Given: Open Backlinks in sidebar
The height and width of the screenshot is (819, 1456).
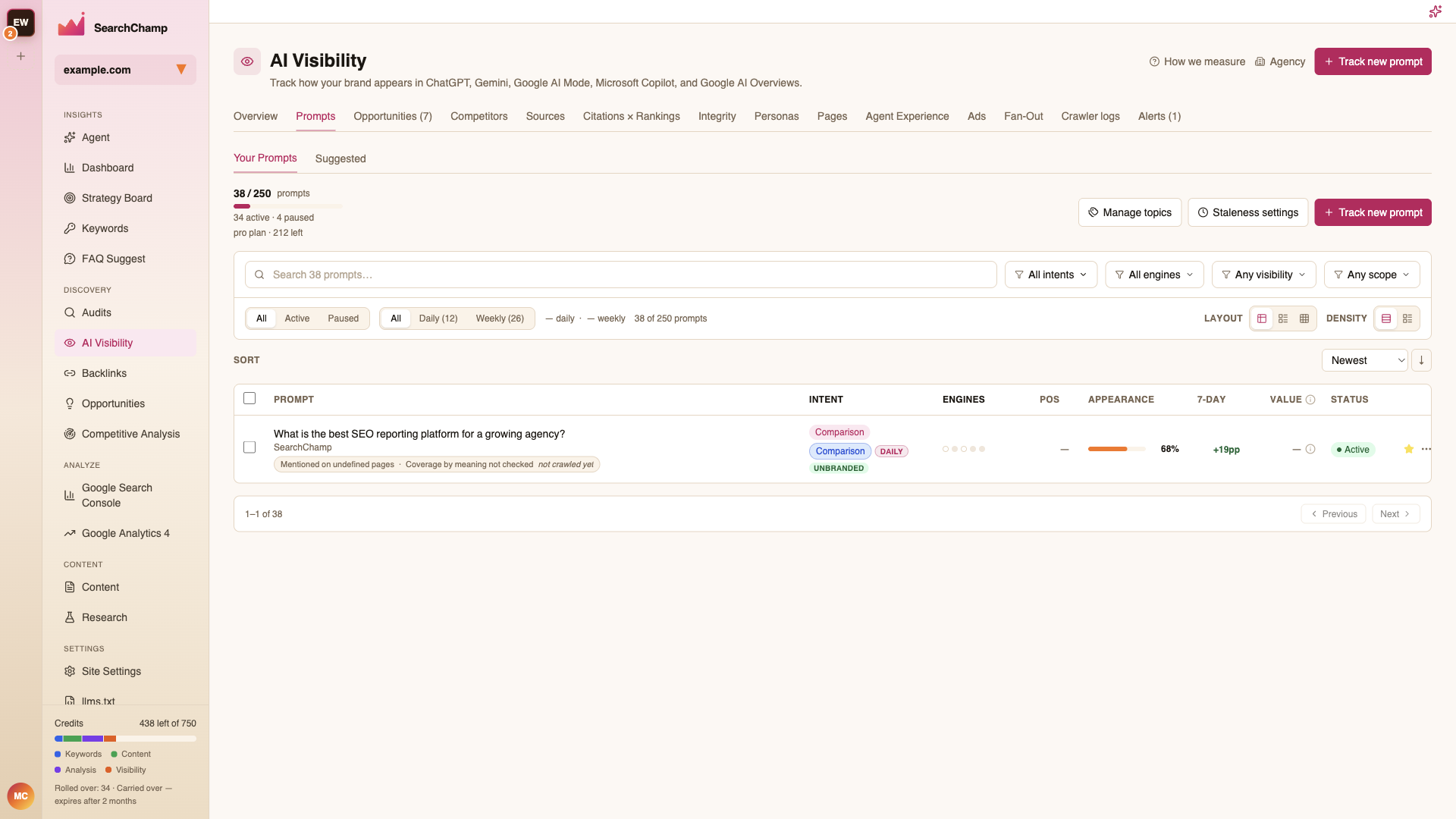Looking at the screenshot, I should click(125, 373).
